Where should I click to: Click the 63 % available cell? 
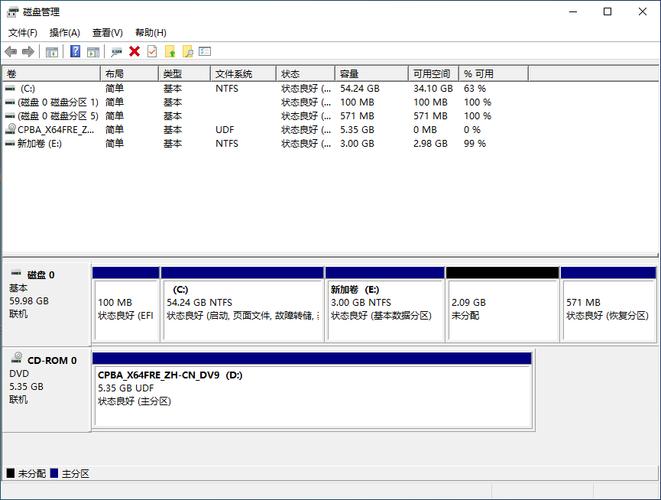pyautogui.click(x=475, y=89)
